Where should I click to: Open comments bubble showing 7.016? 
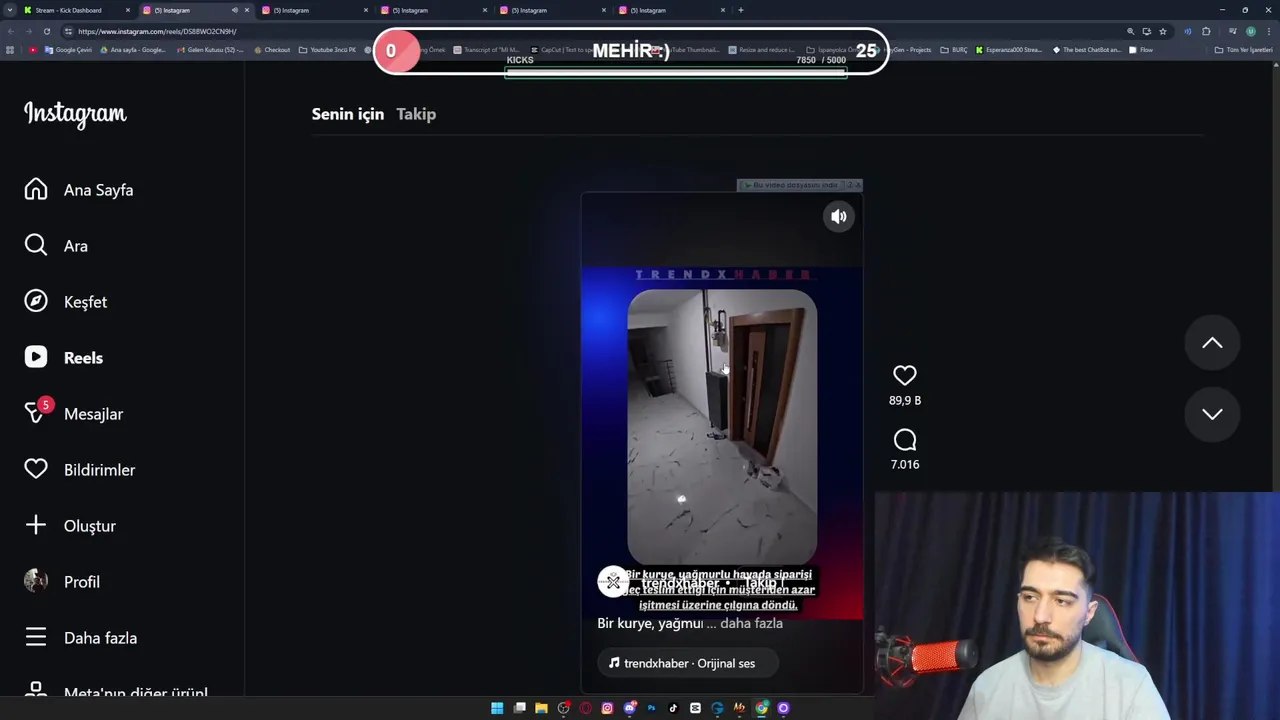[905, 440]
